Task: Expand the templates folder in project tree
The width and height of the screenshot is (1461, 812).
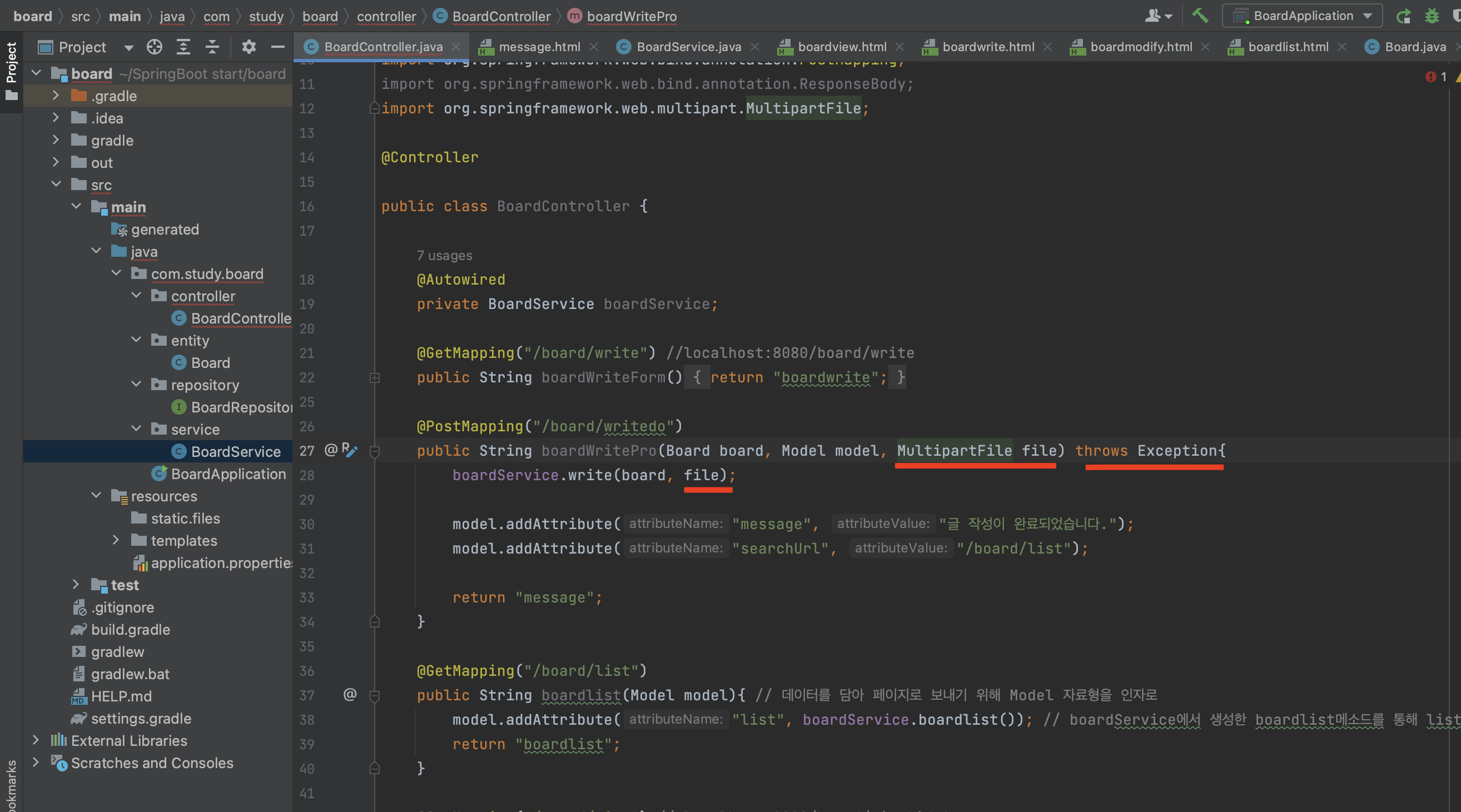Action: [116, 540]
